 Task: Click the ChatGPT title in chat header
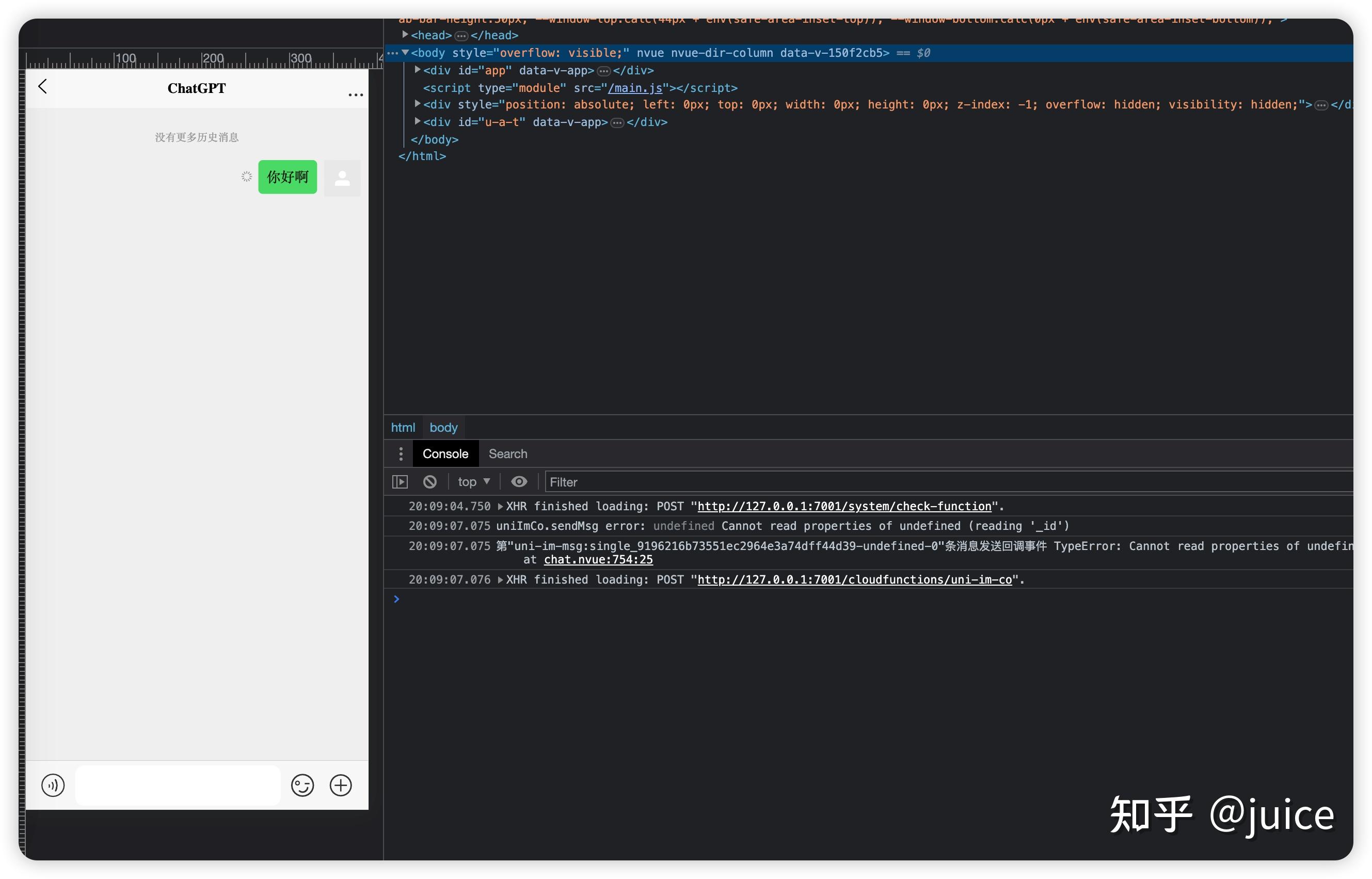[196, 88]
